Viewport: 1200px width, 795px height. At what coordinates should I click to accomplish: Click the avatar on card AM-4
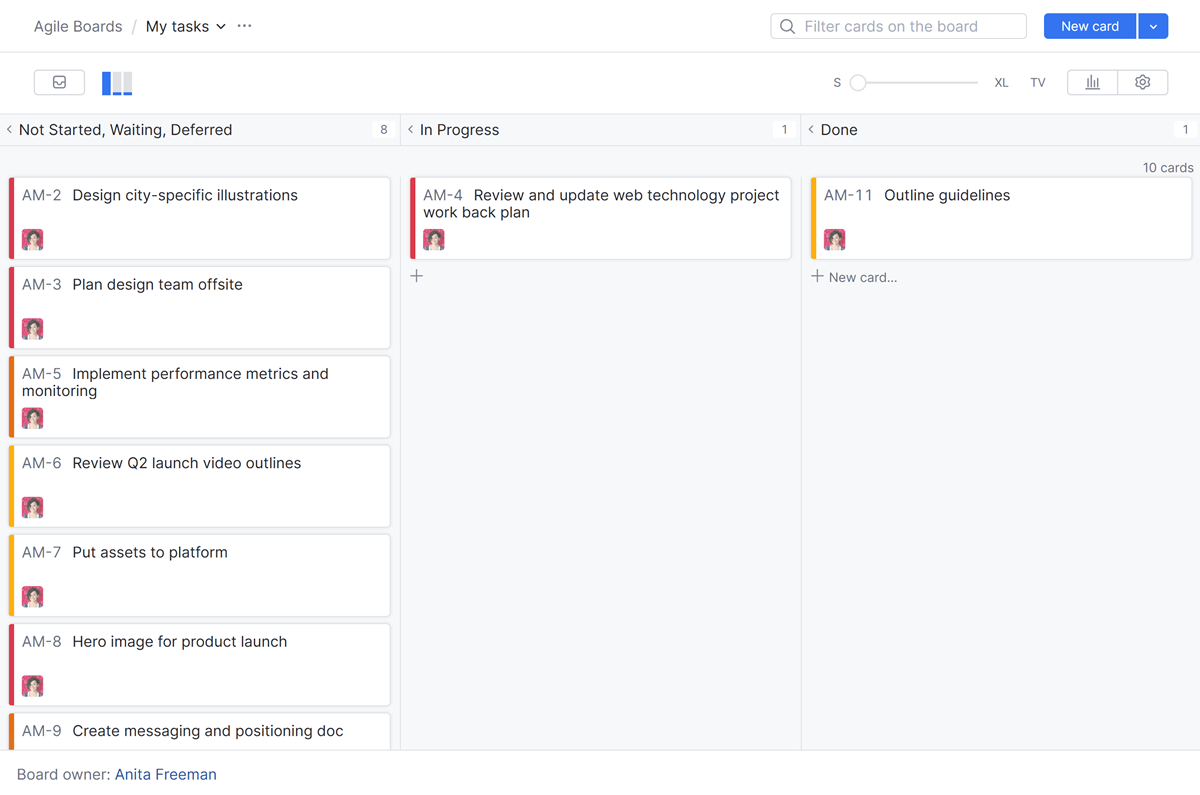[433, 240]
